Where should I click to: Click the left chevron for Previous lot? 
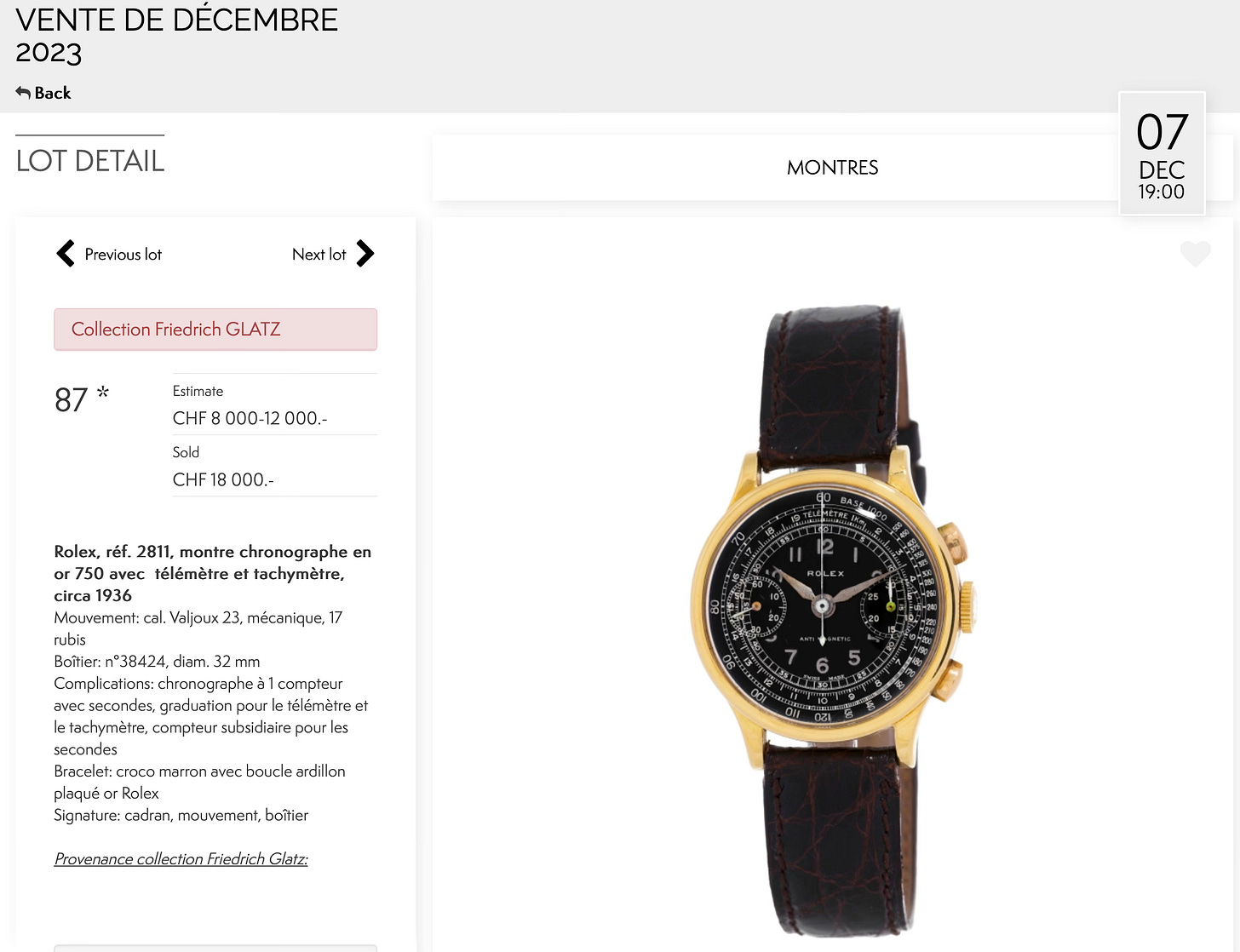(x=66, y=254)
